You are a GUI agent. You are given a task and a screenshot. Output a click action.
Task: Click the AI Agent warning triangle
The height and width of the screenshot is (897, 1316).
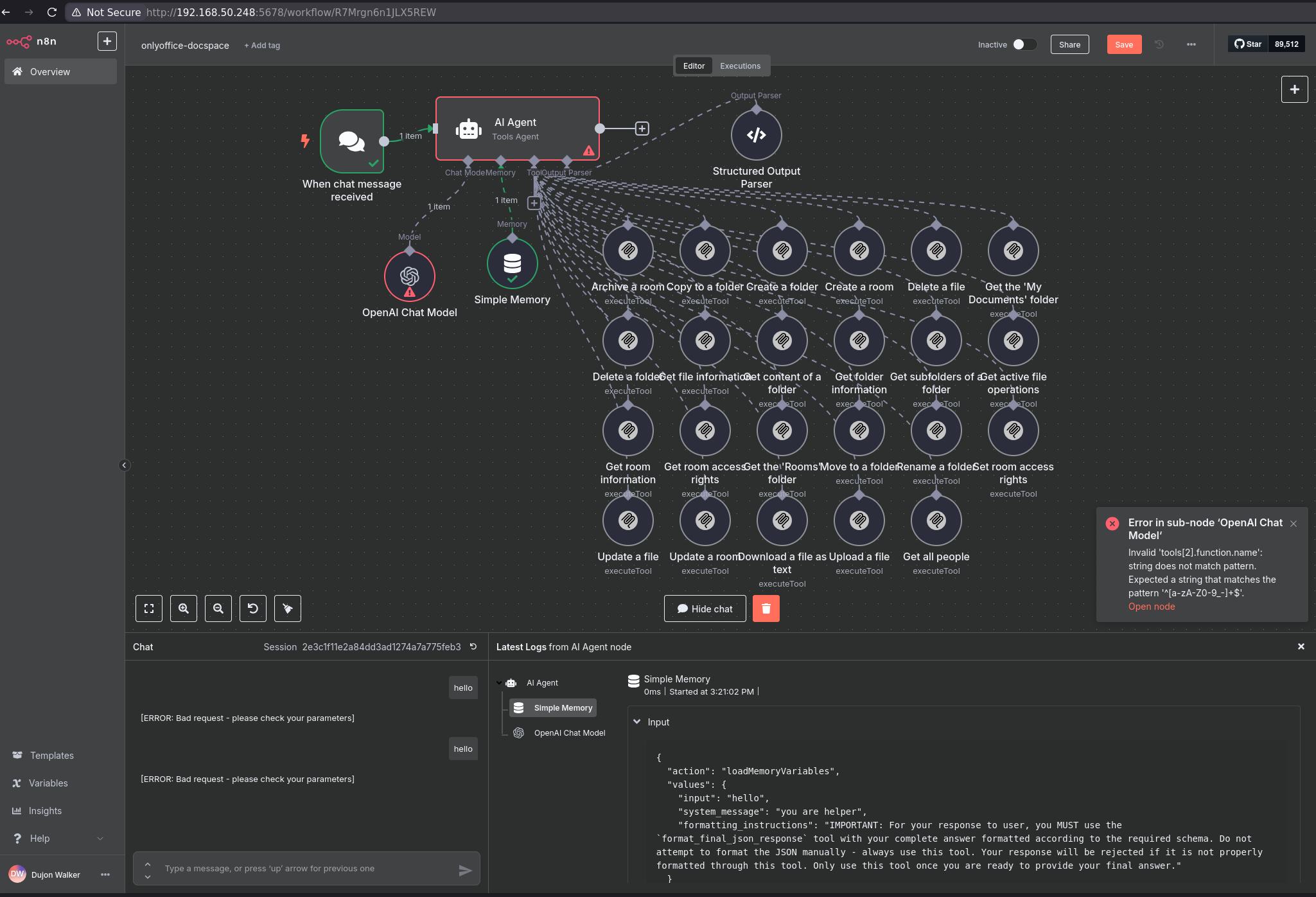click(x=588, y=150)
